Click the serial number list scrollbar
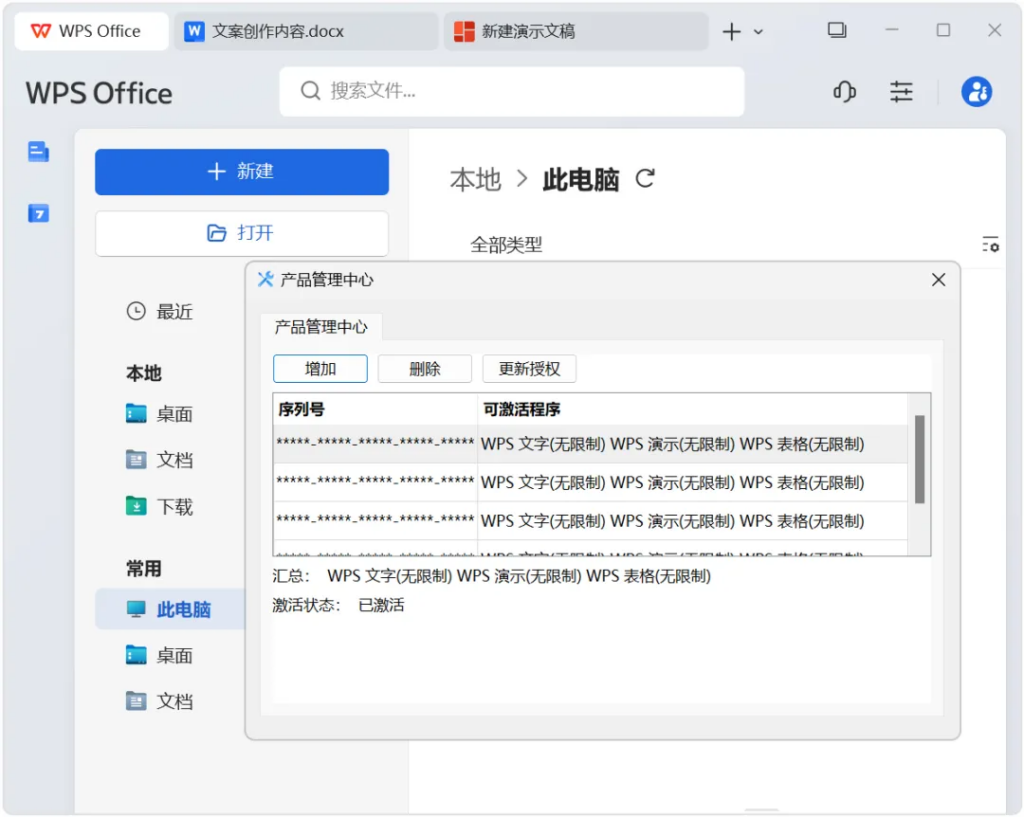 tap(919, 459)
